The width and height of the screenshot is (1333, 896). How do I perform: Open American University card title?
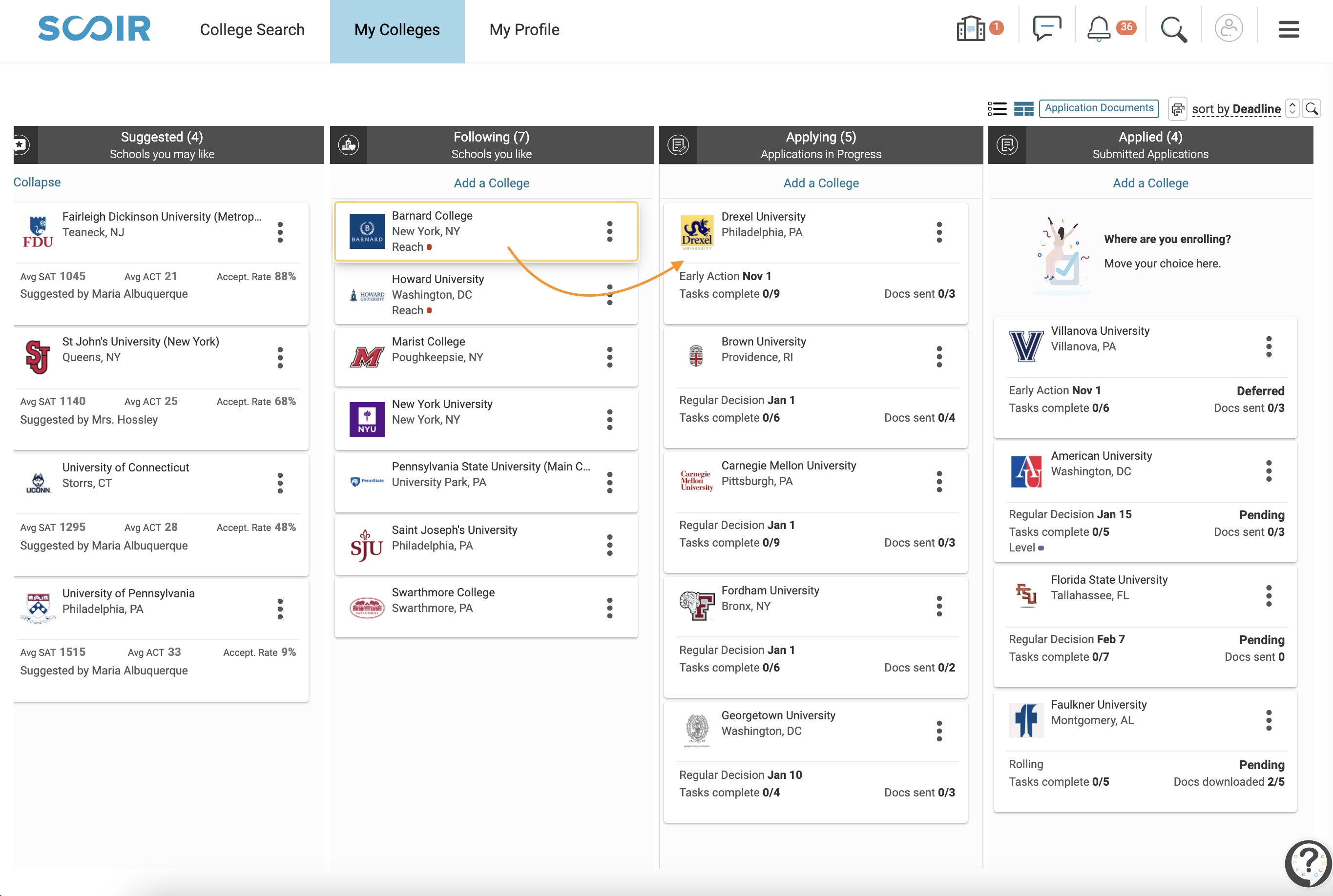1101,455
